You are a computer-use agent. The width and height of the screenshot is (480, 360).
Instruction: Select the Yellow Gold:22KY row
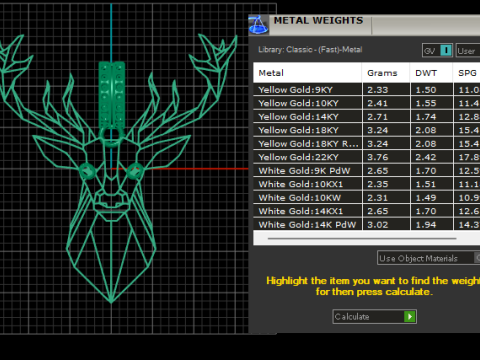(x=367, y=157)
